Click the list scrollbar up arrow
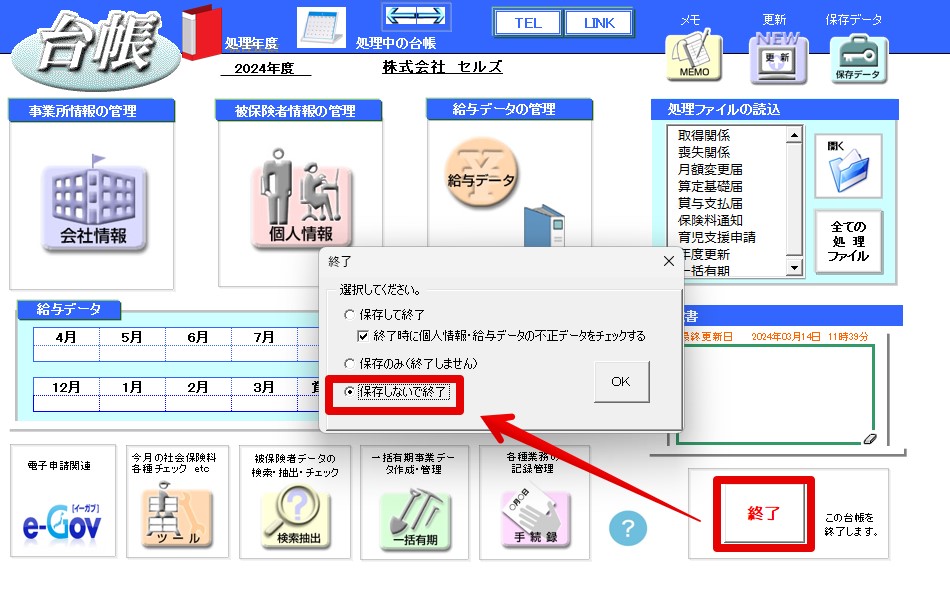Viewport: 950px width, 589px height. 794,135
